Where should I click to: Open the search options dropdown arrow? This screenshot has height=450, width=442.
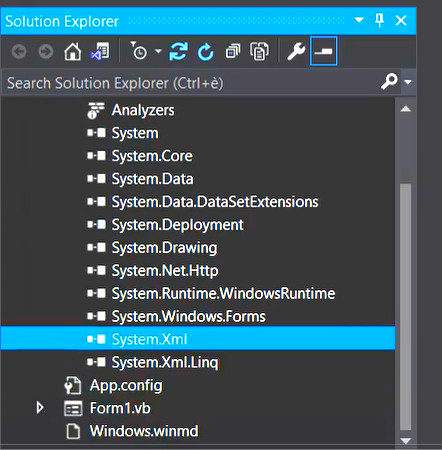[x=408, y=82]
